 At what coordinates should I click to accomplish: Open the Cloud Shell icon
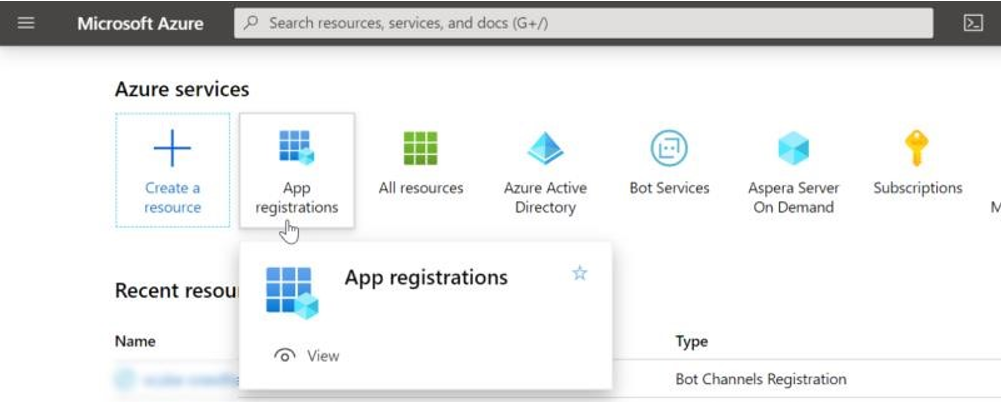click(973, 23)
